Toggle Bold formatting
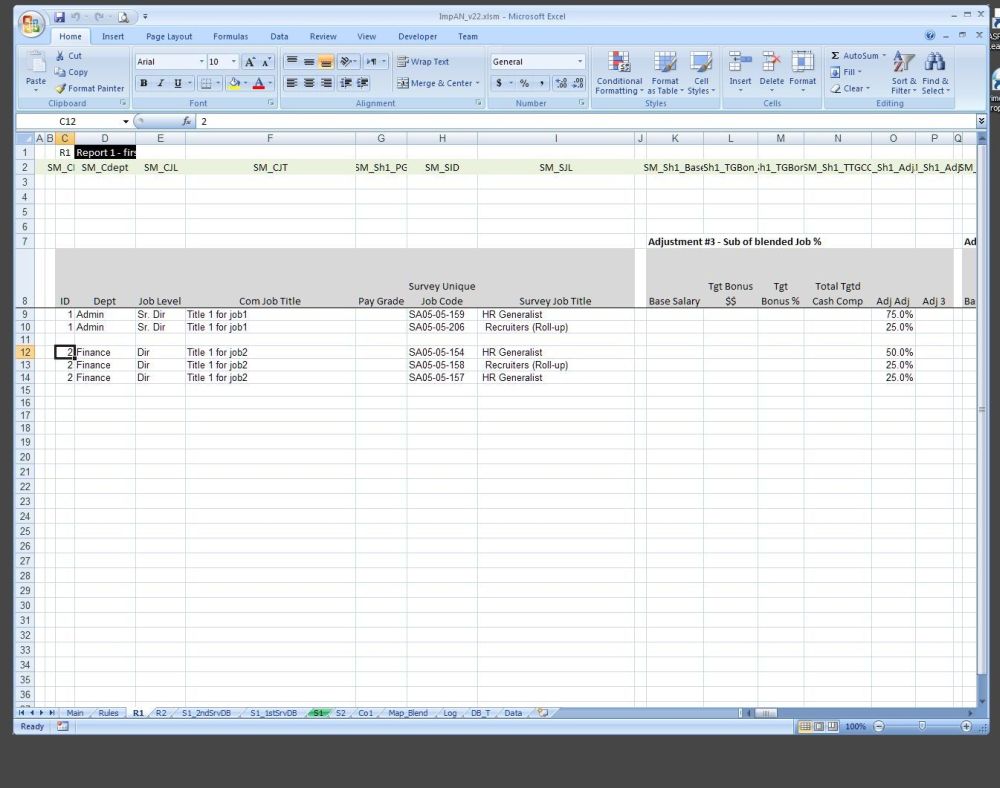1000x788 pixels. [144, 83]
